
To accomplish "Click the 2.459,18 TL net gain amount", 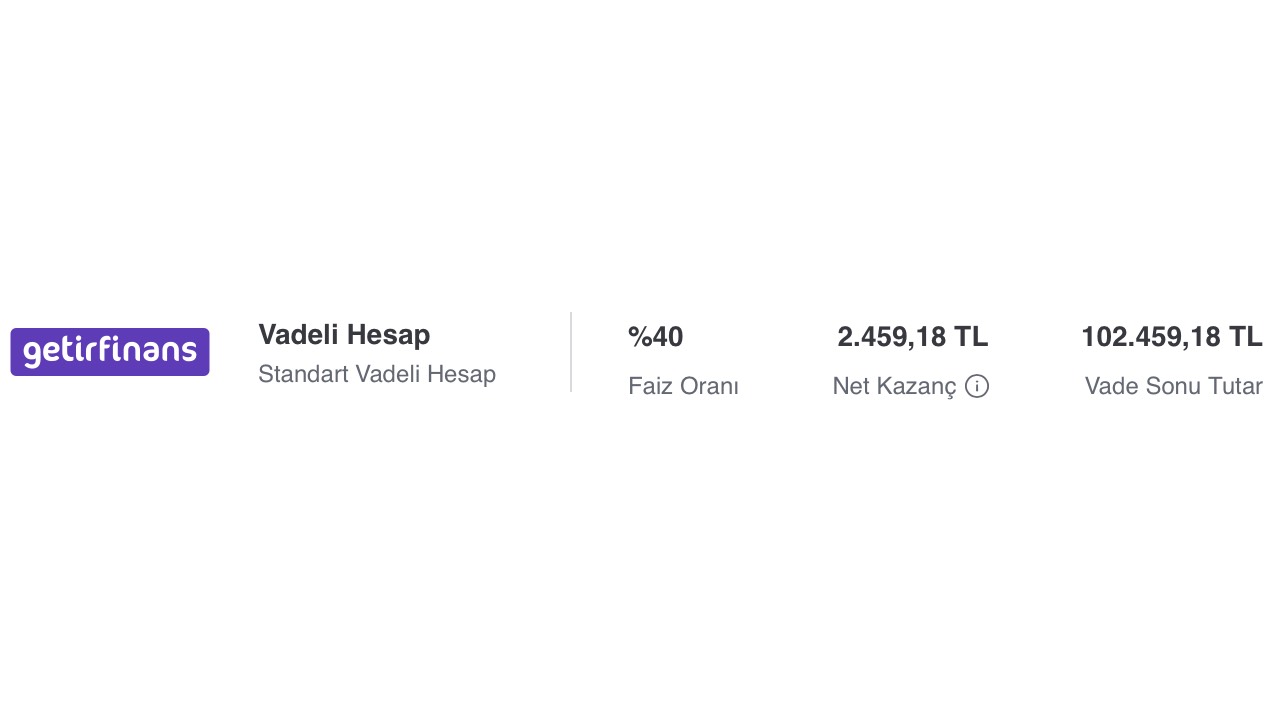I will [x=912, y=338].
